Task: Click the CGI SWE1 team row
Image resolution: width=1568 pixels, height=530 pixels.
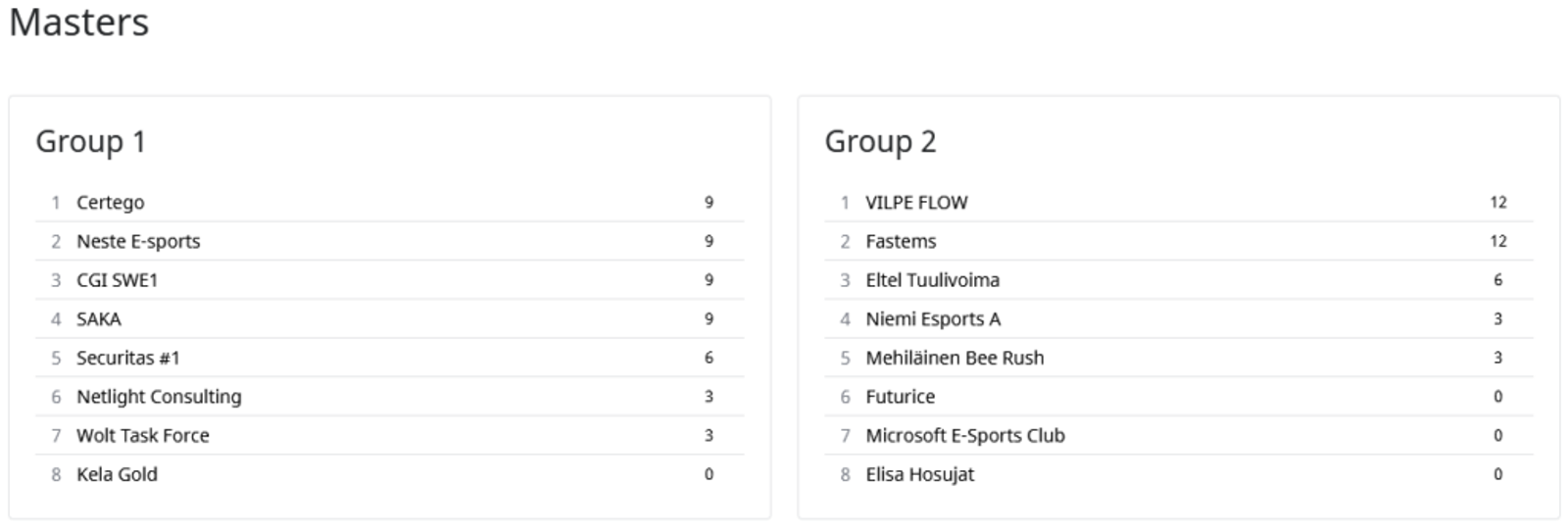Action: coord(117,280)
